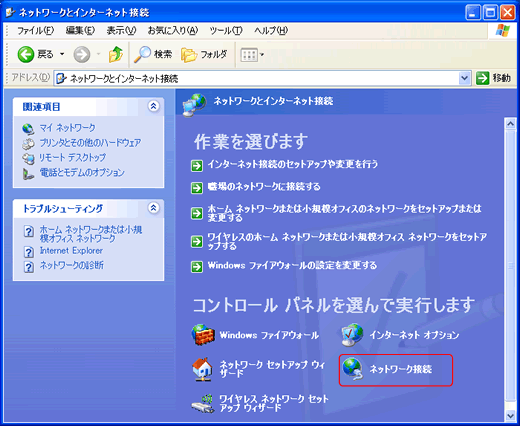Click the green Back arrow button
This screenshot has width=520, height=426.
click(25, 54)
